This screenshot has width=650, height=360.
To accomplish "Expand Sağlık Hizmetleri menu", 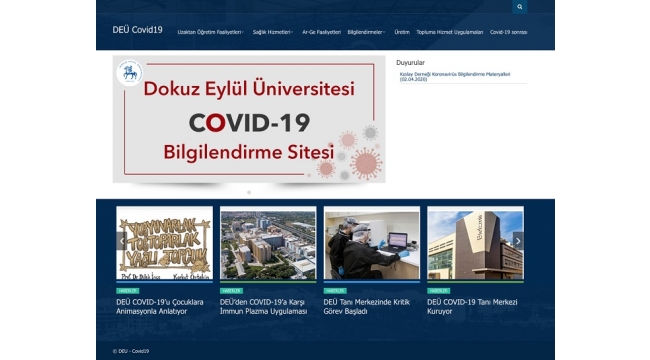I will tap(273, 32).
